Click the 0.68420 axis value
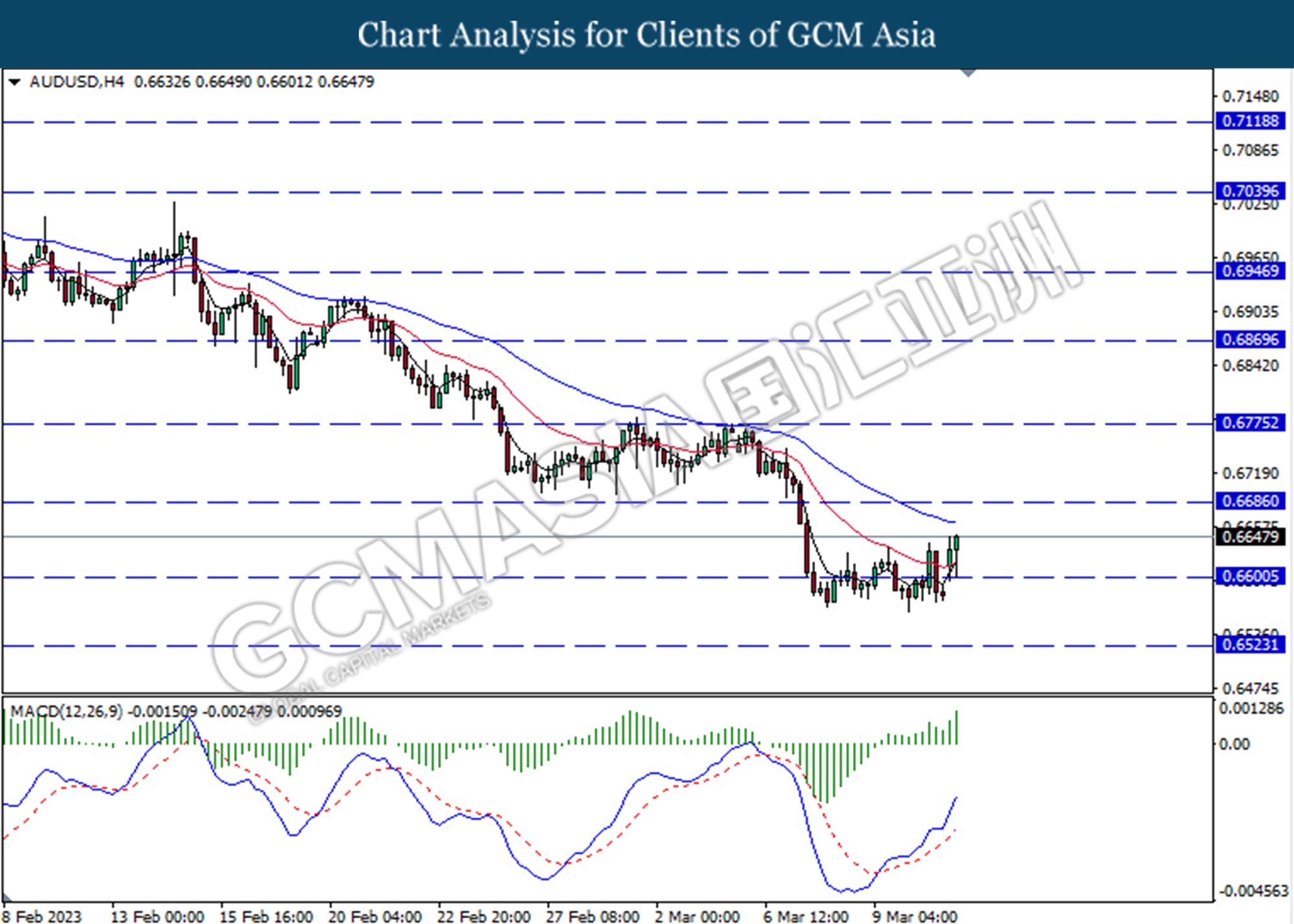The image size is (1294, 924). [x=1250, y=366]
